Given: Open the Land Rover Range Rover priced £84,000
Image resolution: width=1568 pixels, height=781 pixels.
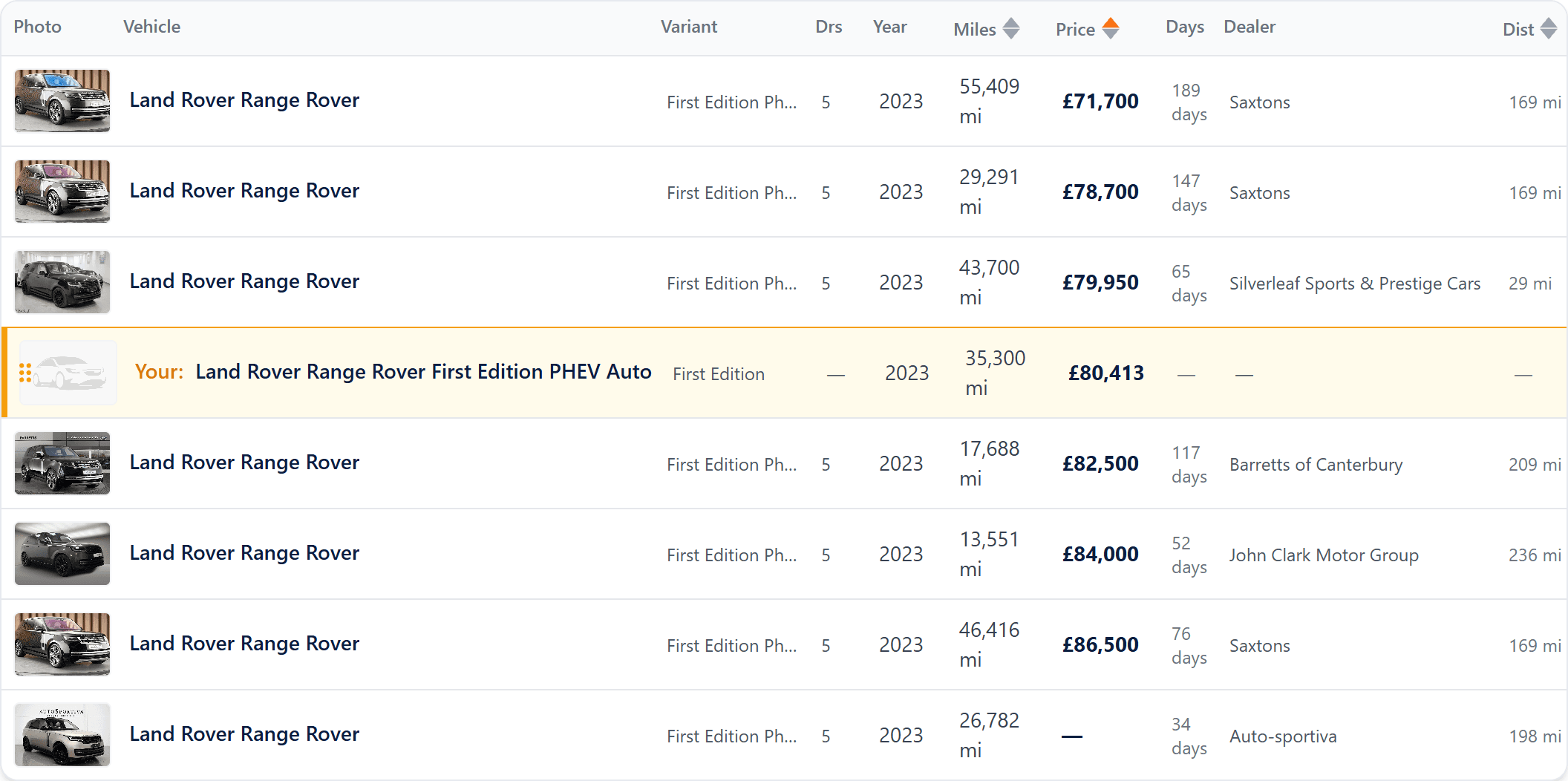Looking at the screenshot, I should pyautogui.click(x=244, y=553).
